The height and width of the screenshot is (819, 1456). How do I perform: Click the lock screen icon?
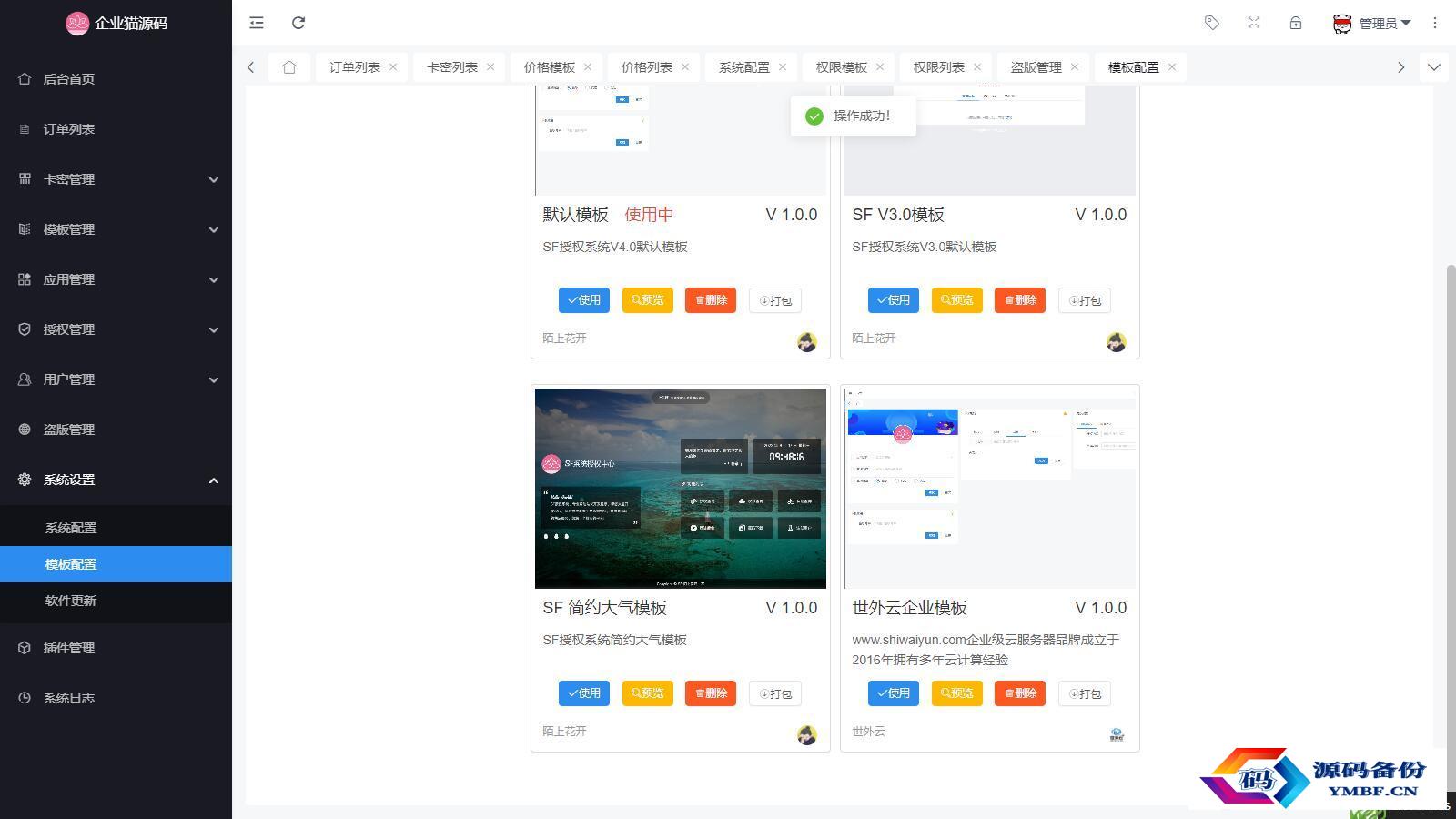[1296, 23]
